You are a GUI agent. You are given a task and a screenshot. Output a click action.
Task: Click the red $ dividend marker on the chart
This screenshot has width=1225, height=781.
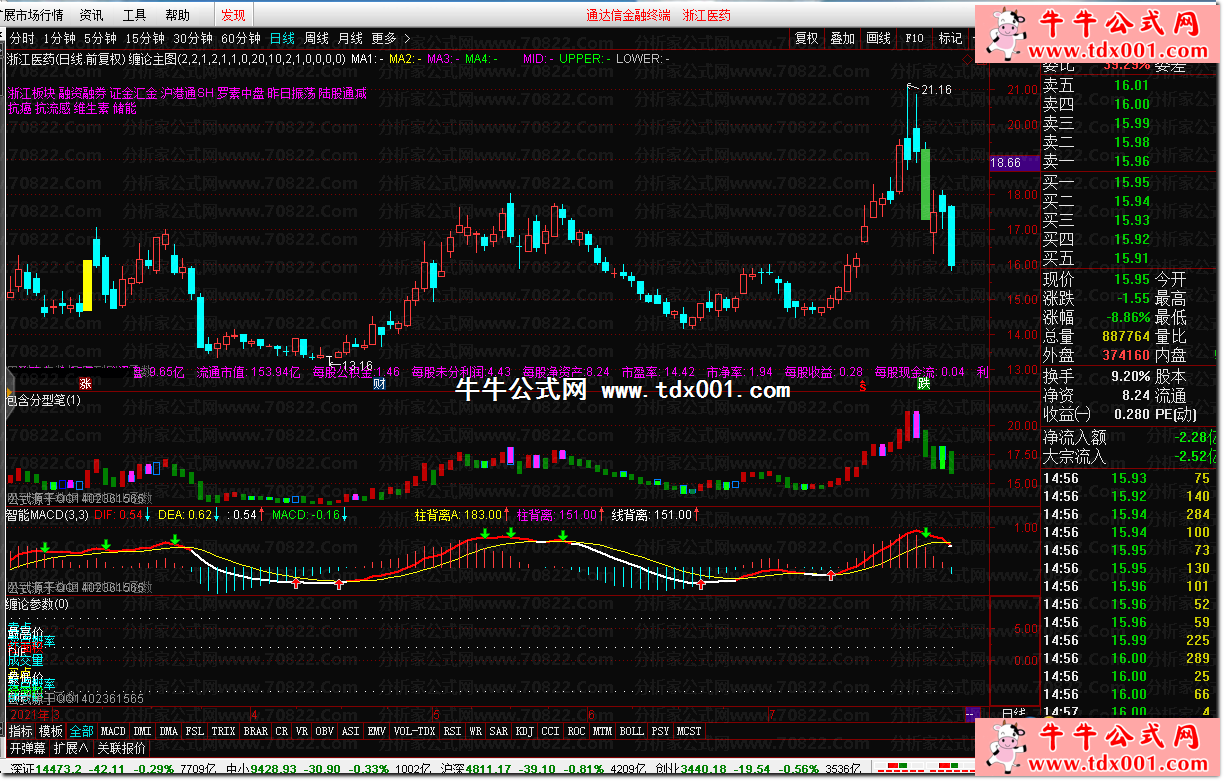click(861, 384)
